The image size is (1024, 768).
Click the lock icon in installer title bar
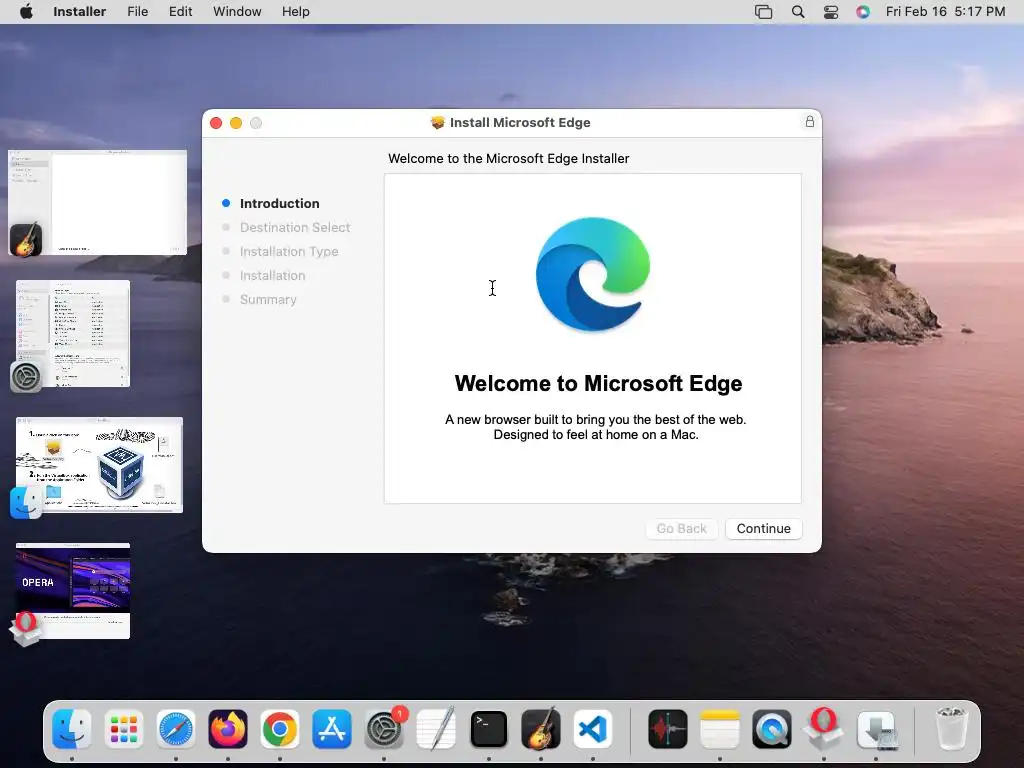click(809, 121)
